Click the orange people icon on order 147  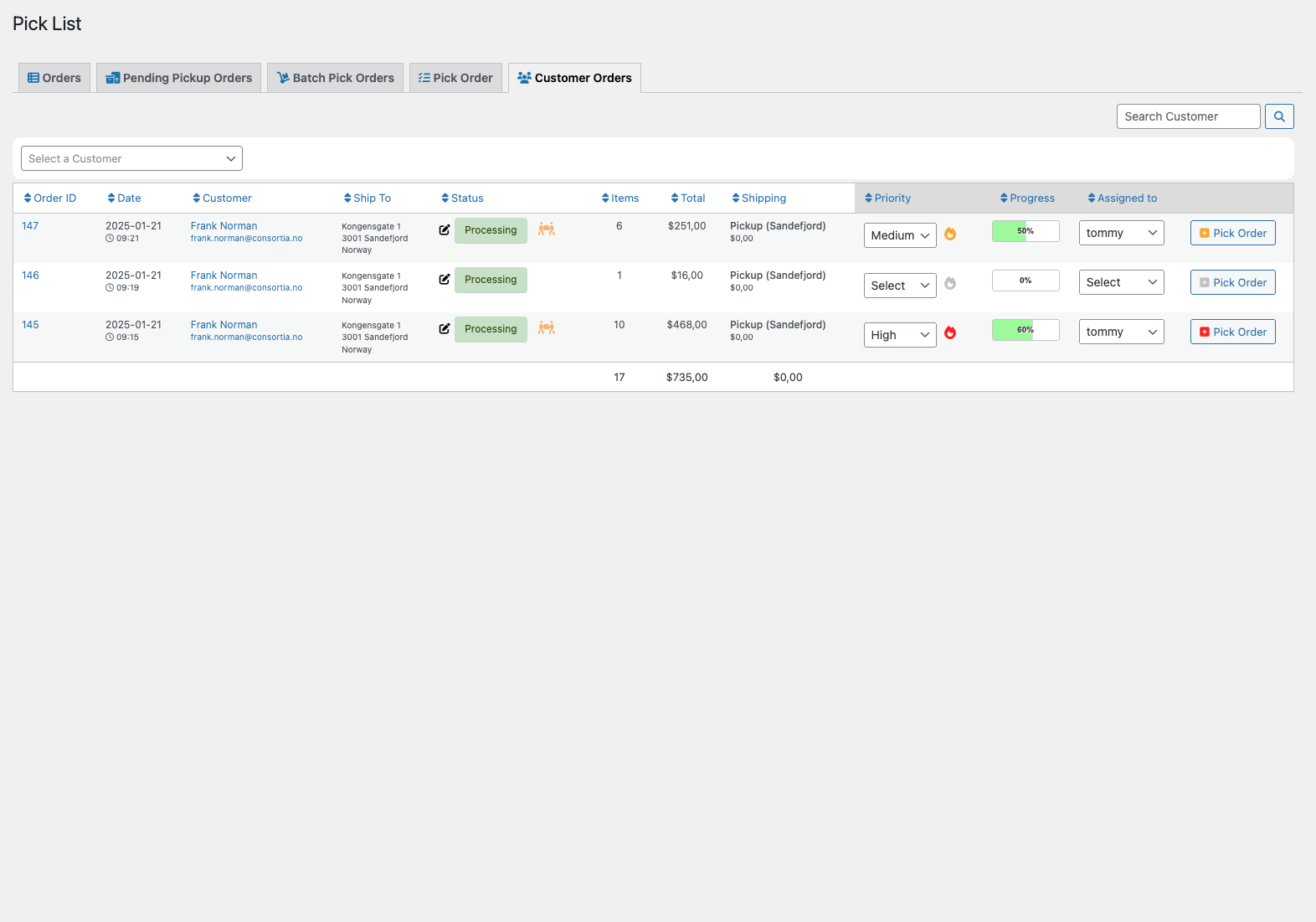pyautogui.click(x=547, y=229)
